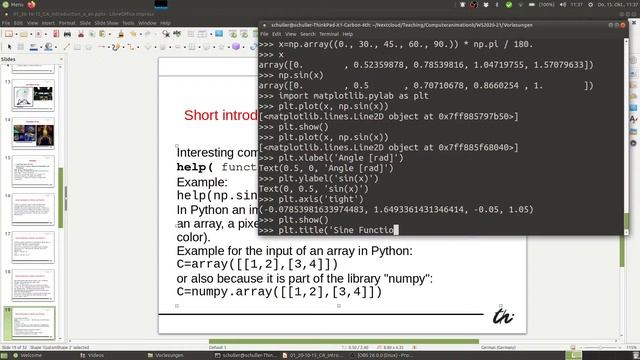Image resolution: width=640 pixels, height=360 pixels.
Task: Click the 'Short introd' slide title text
Action: 221,115
